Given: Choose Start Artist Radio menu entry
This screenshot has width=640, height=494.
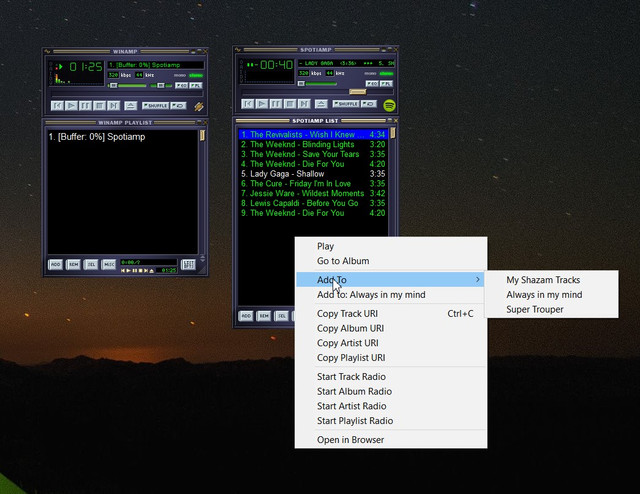Looking at the screenshot, I should tap(391, 406).
